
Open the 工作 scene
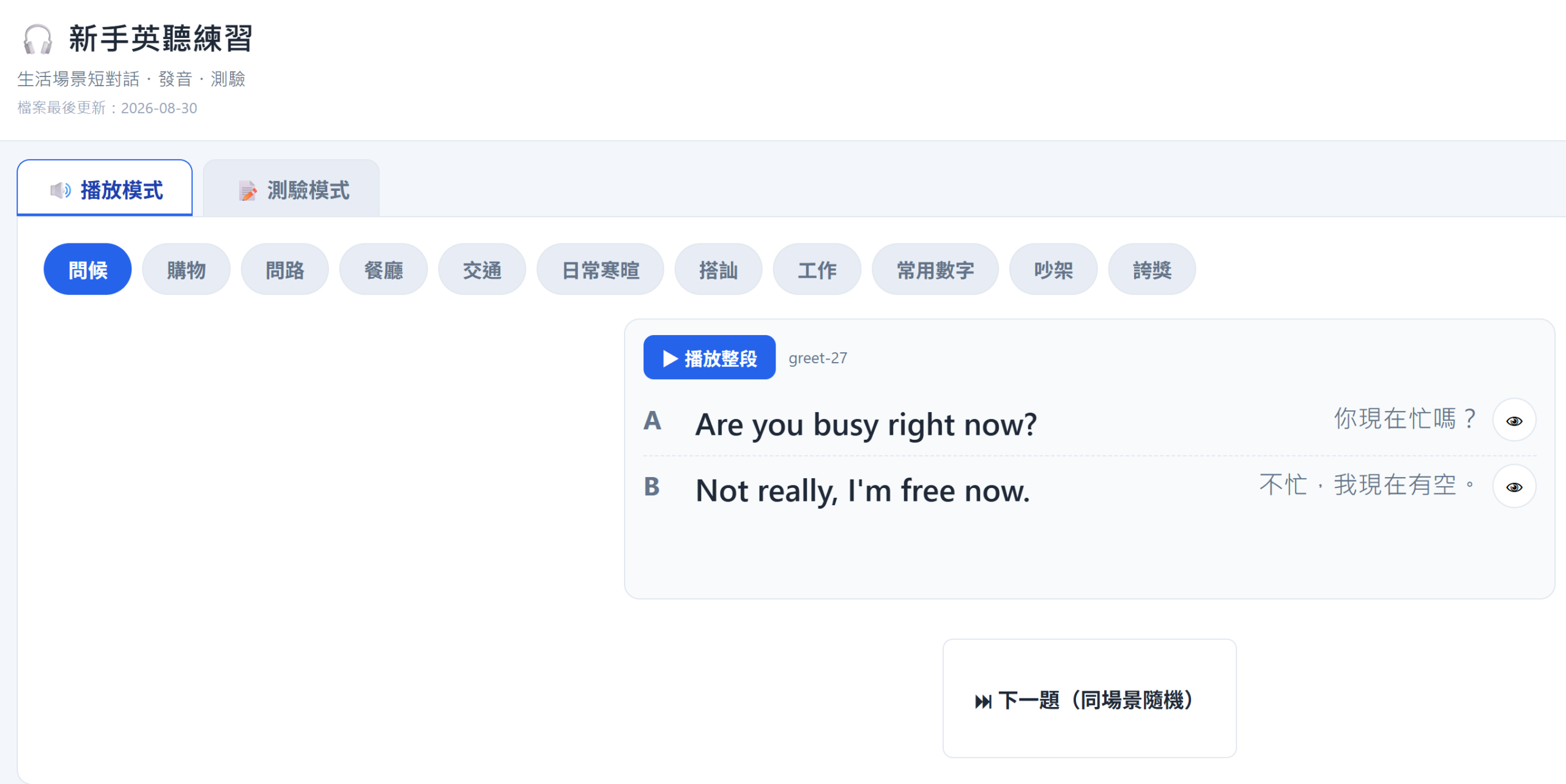coord(817,270)
